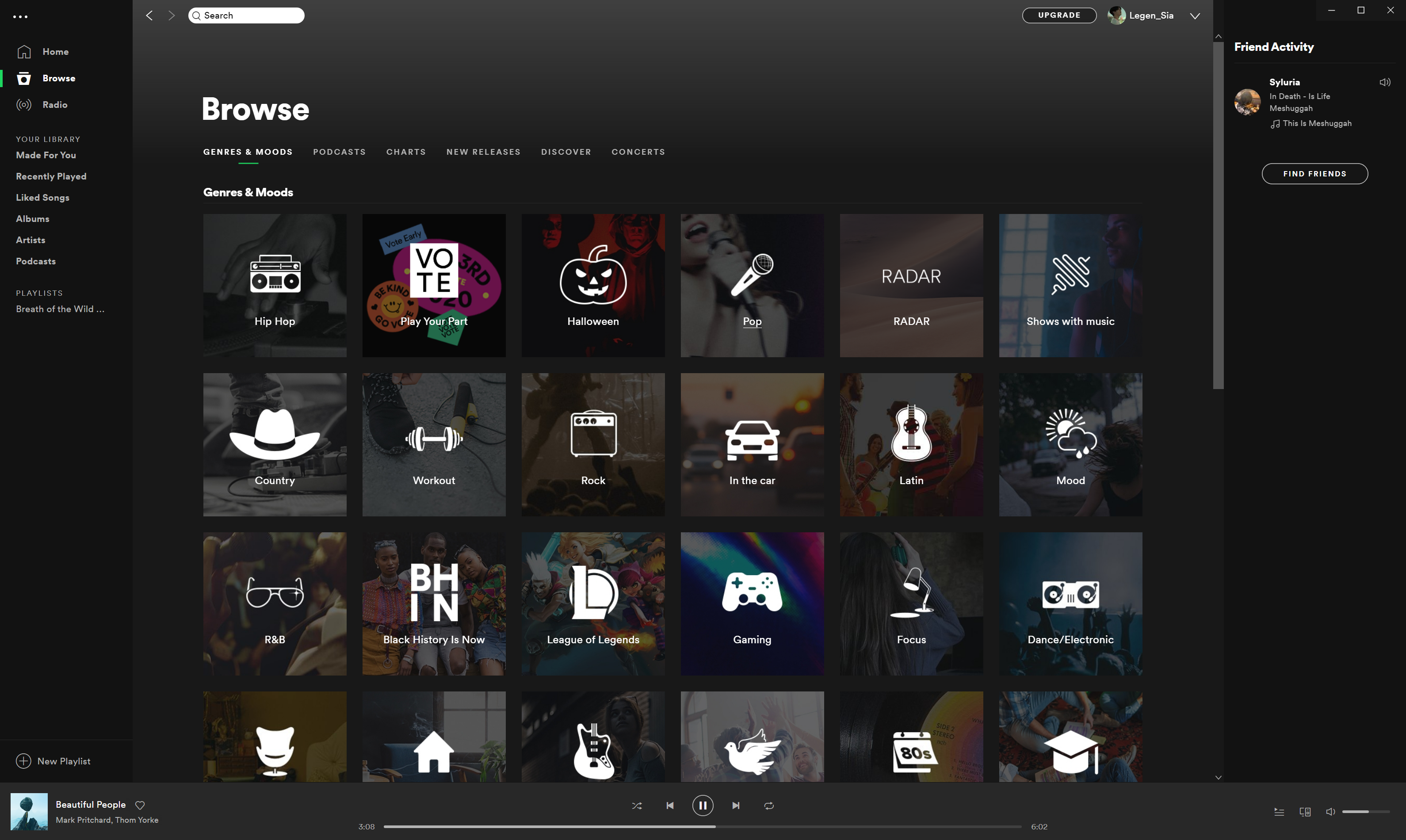Open This Is Meshuggah playlist link
The image size is (1406, 840).
1317,123
